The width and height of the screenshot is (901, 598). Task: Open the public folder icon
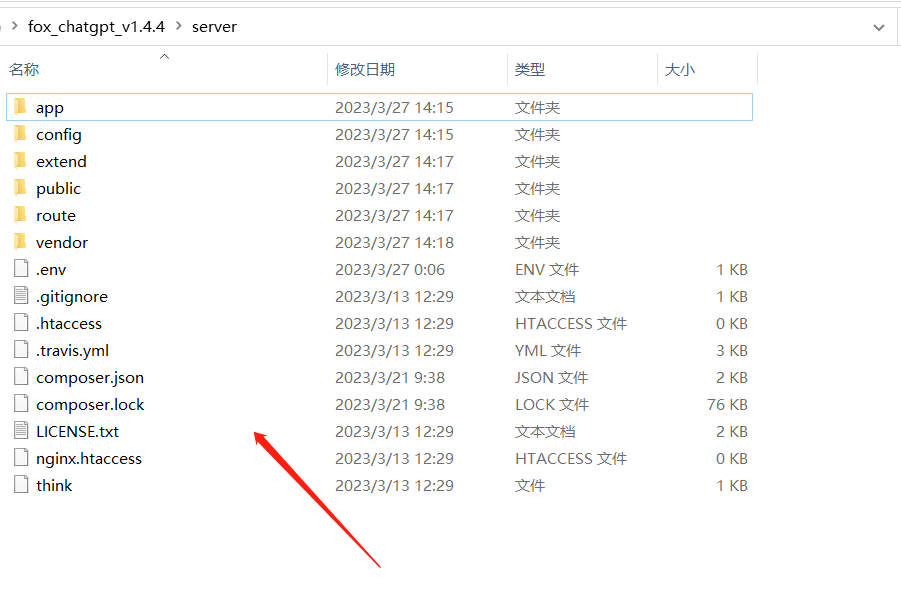(x=21, y=188)
